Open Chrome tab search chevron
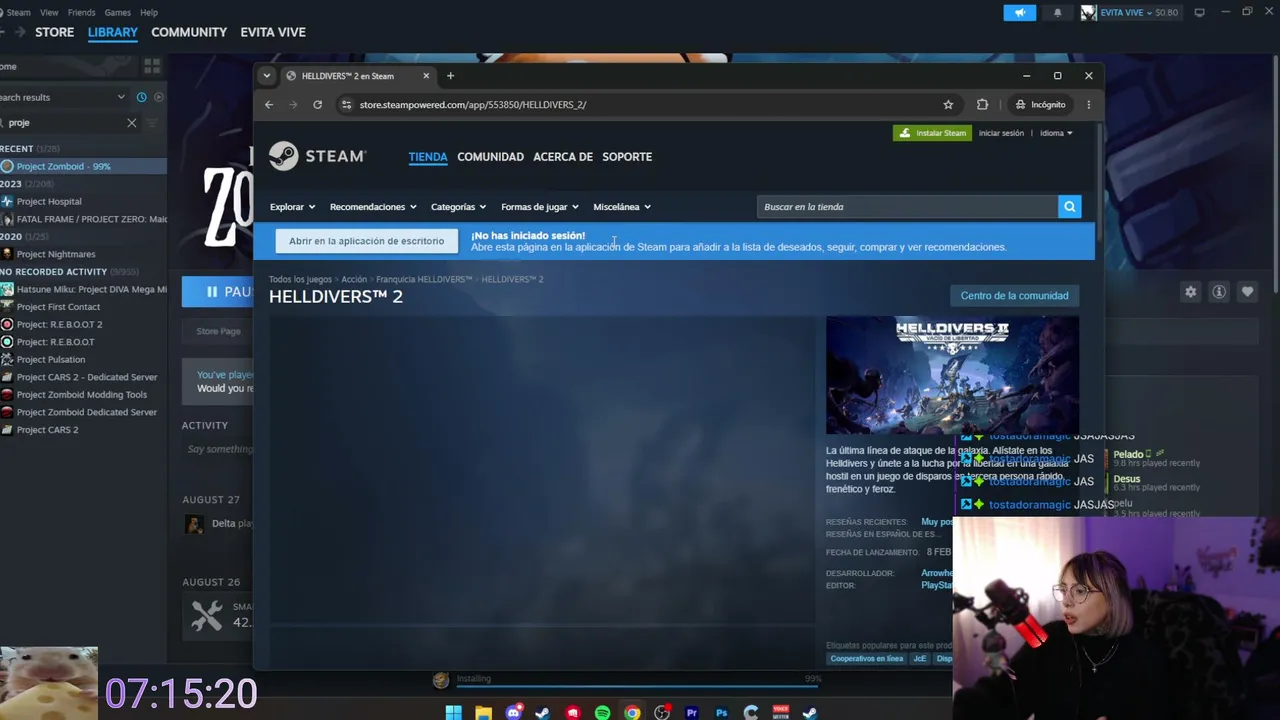1280x720 pixels. [x=266, y=76]
